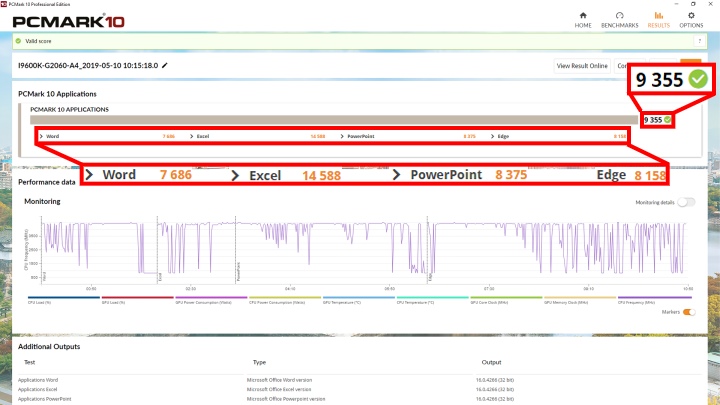Select the Applications Word output row
Viewport: 720px width, 405px height.
click(42, 380)
